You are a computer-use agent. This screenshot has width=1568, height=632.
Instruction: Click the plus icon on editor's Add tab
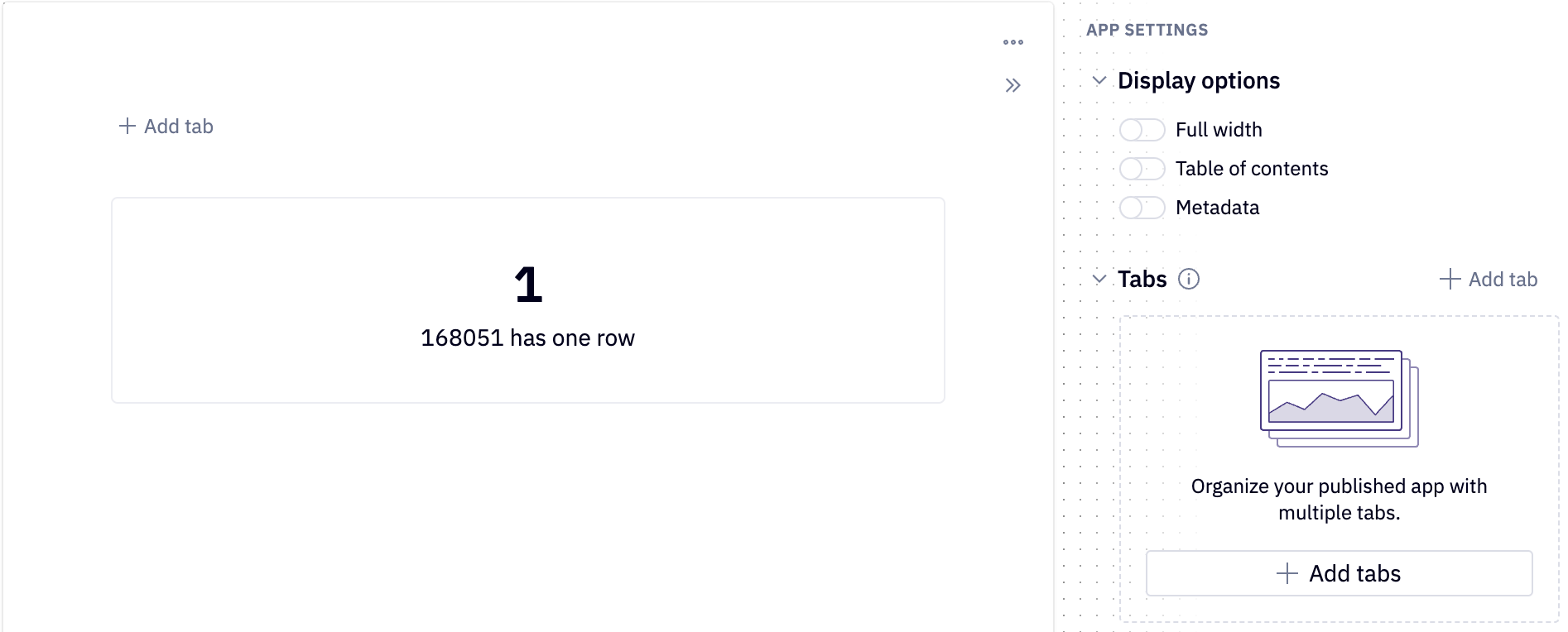tap(126, 126)
